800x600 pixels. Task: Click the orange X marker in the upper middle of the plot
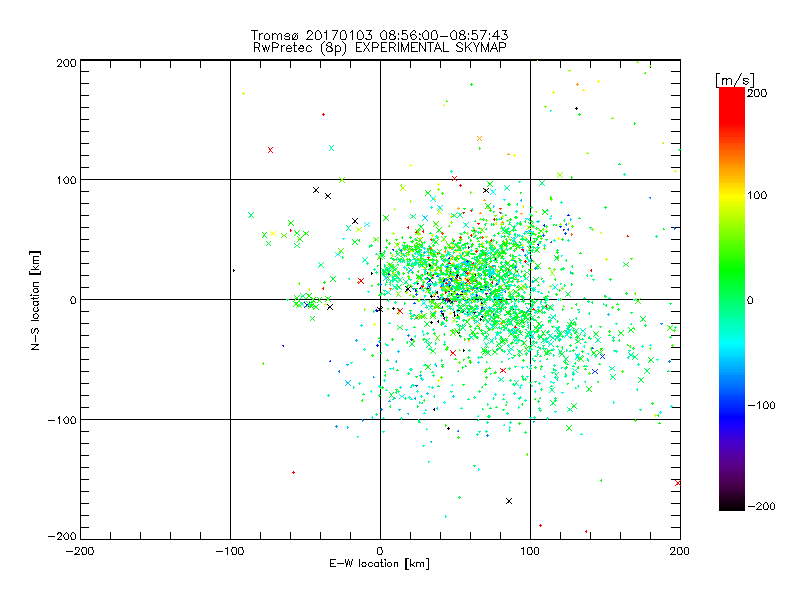(x=479, y=138)
